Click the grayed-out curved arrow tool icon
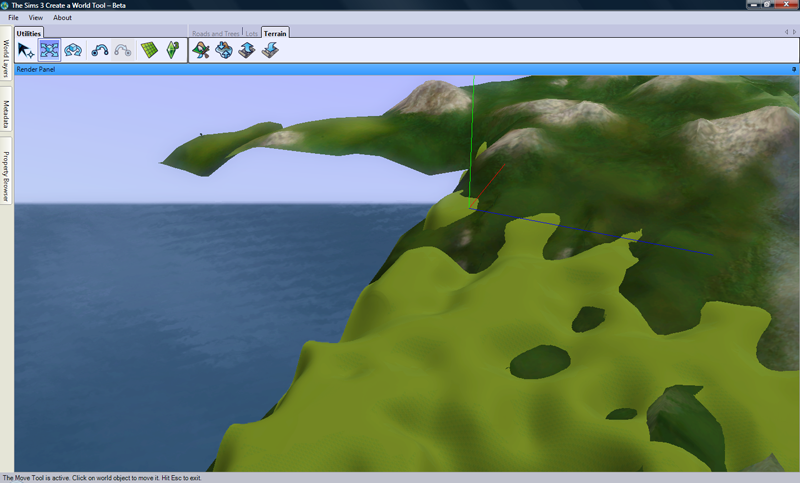Screen dimensions: 800x483 pyautogui.click(x=123, y=50)
